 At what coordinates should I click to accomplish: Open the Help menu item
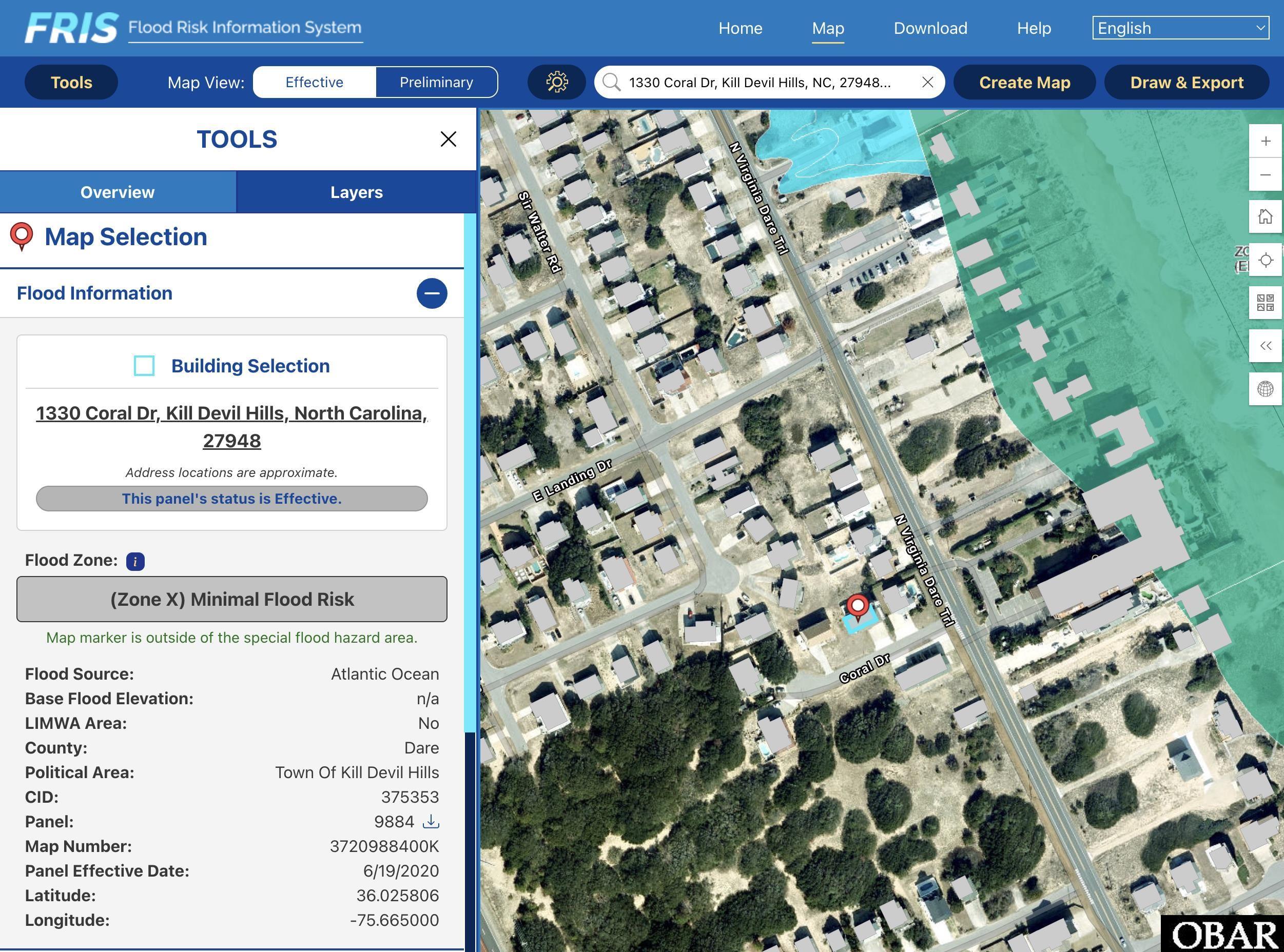coord(1034,28)
